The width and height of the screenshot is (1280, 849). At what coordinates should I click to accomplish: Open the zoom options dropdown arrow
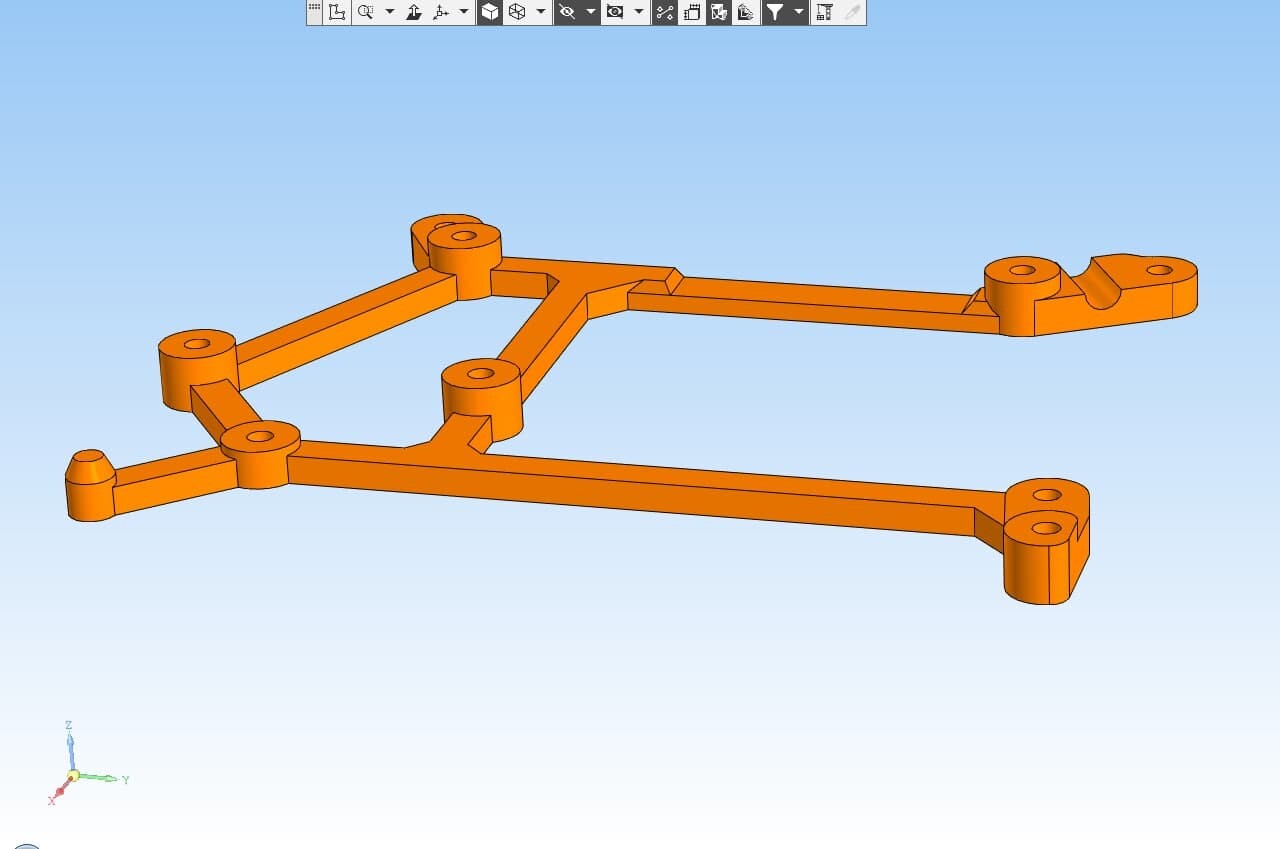[x=390, y=12]
